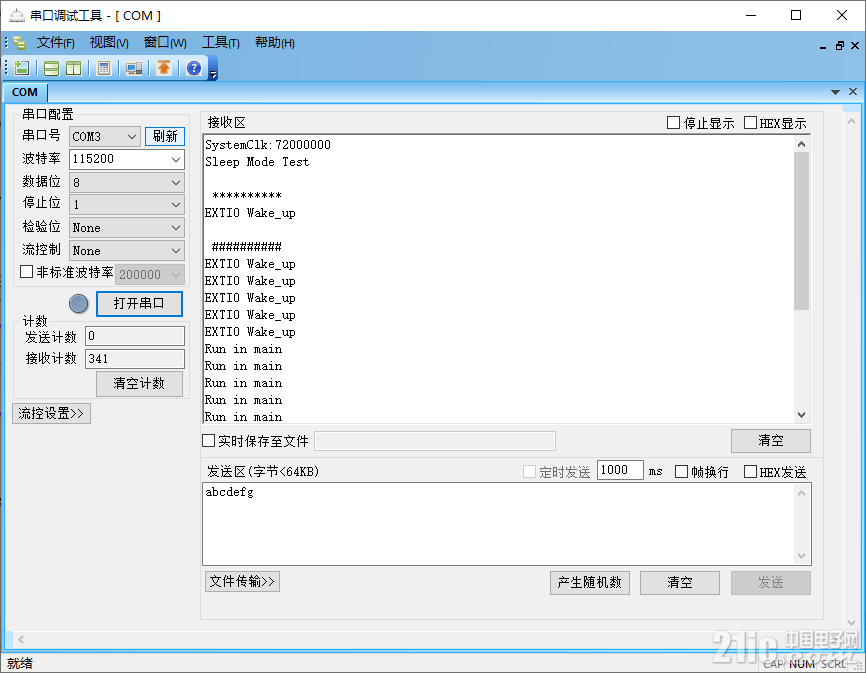Open the 串口号 COM3 dropdown

(104, 136)
